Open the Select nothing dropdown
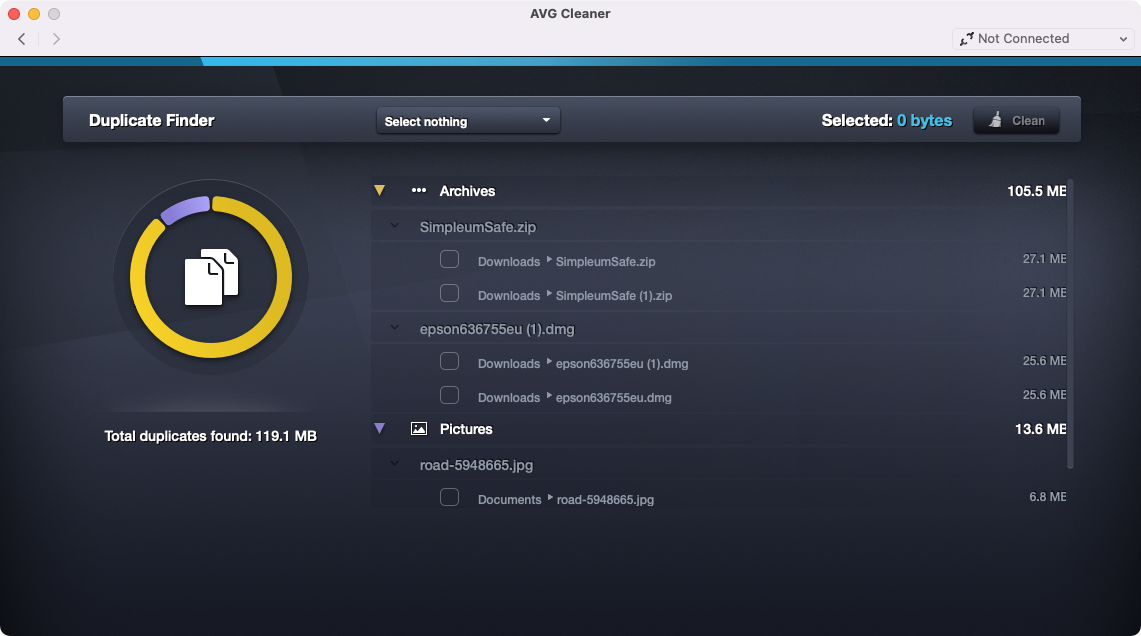 [468, 121]
